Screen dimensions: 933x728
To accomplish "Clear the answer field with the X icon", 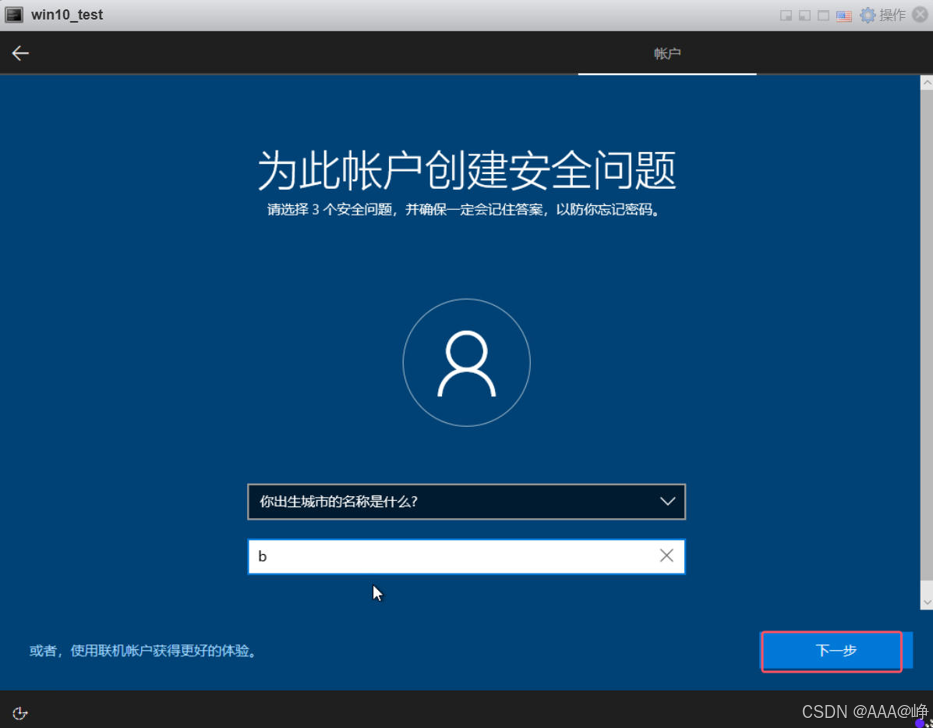I will [x=666, y=556].
